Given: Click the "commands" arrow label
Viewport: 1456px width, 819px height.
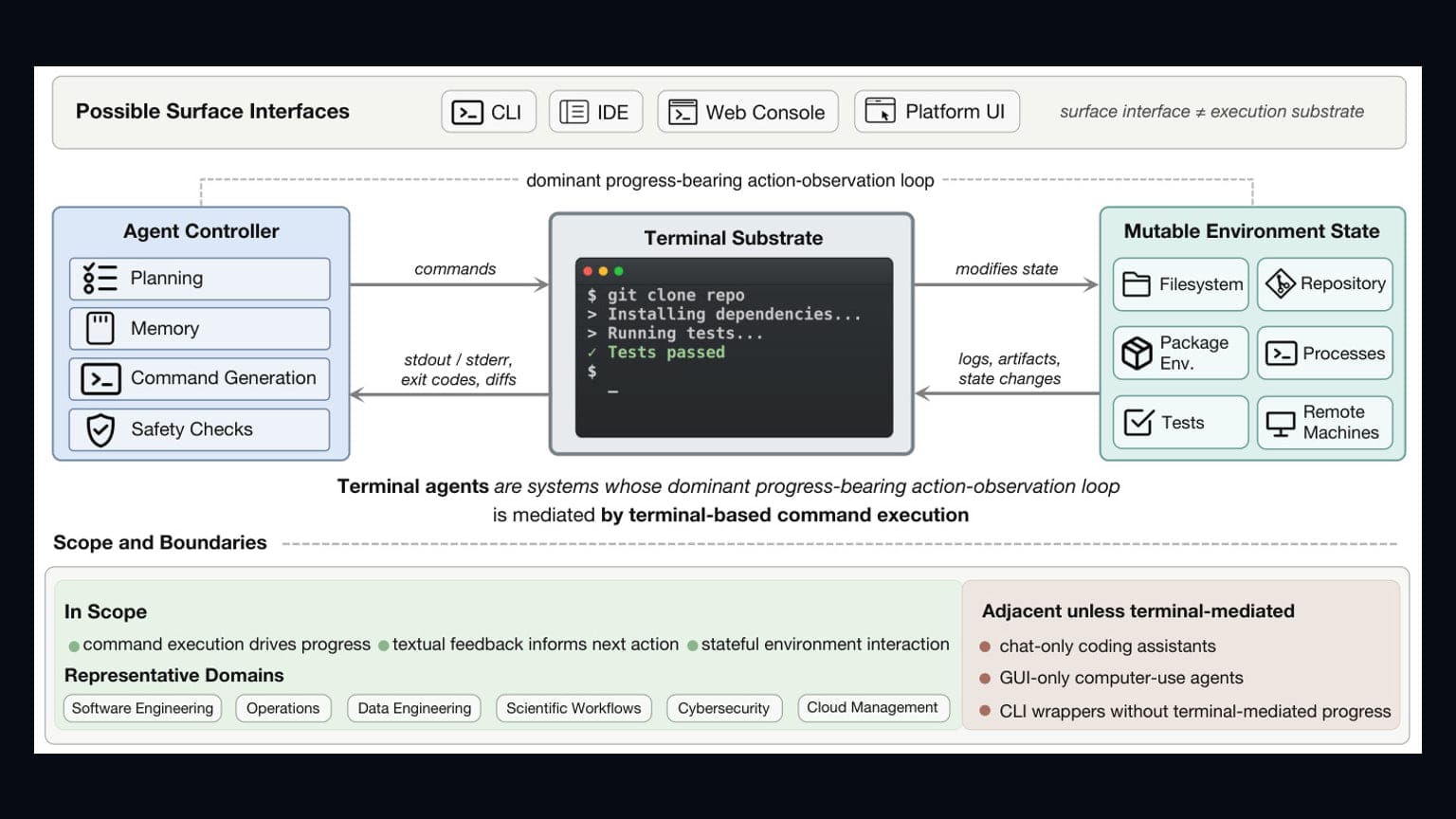Looking at the screenshot, I should pos(455,269).
